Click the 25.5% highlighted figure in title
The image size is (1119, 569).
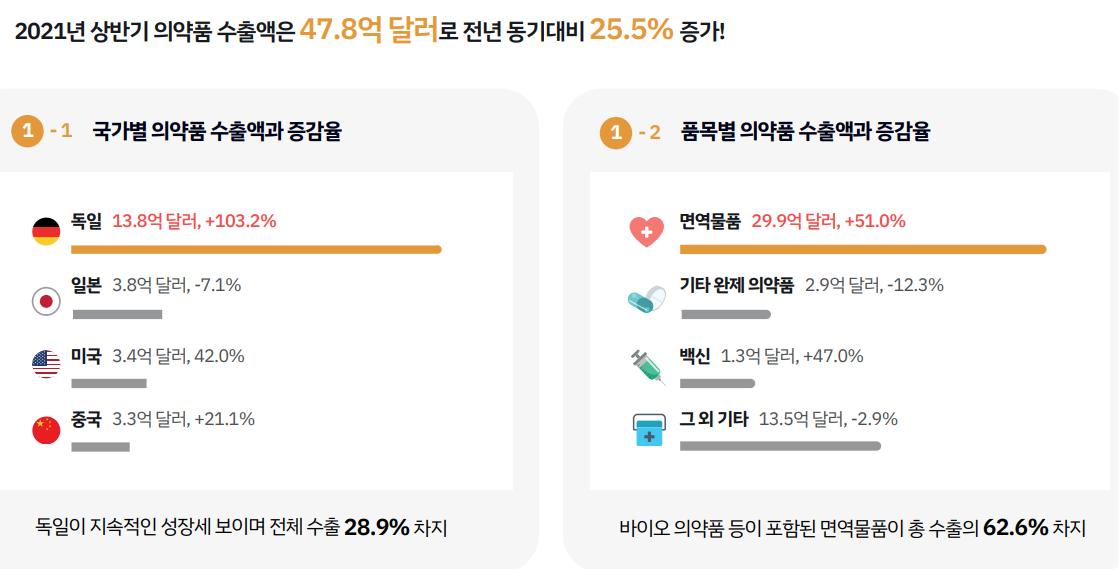click(631, 31)
